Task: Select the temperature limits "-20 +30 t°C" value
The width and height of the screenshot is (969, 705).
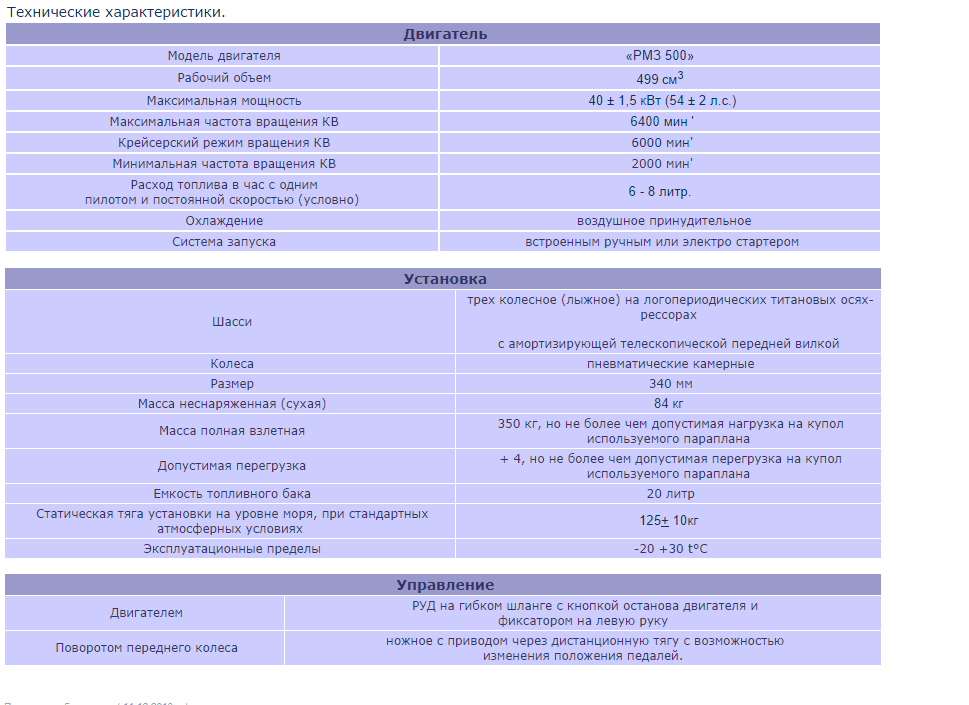Action: click(670, 549)
